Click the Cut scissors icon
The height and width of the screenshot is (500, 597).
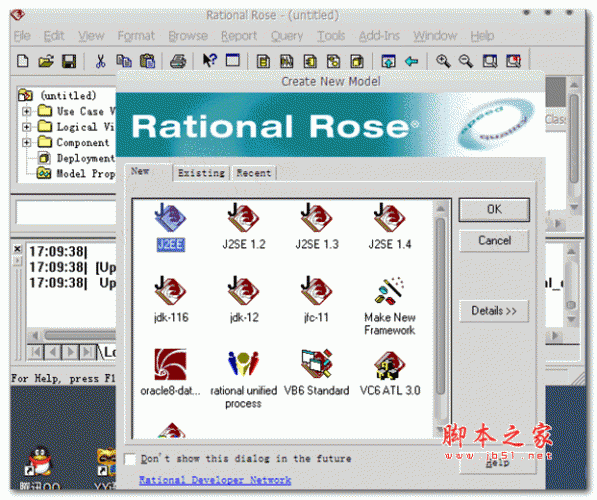tap(101, 61)
